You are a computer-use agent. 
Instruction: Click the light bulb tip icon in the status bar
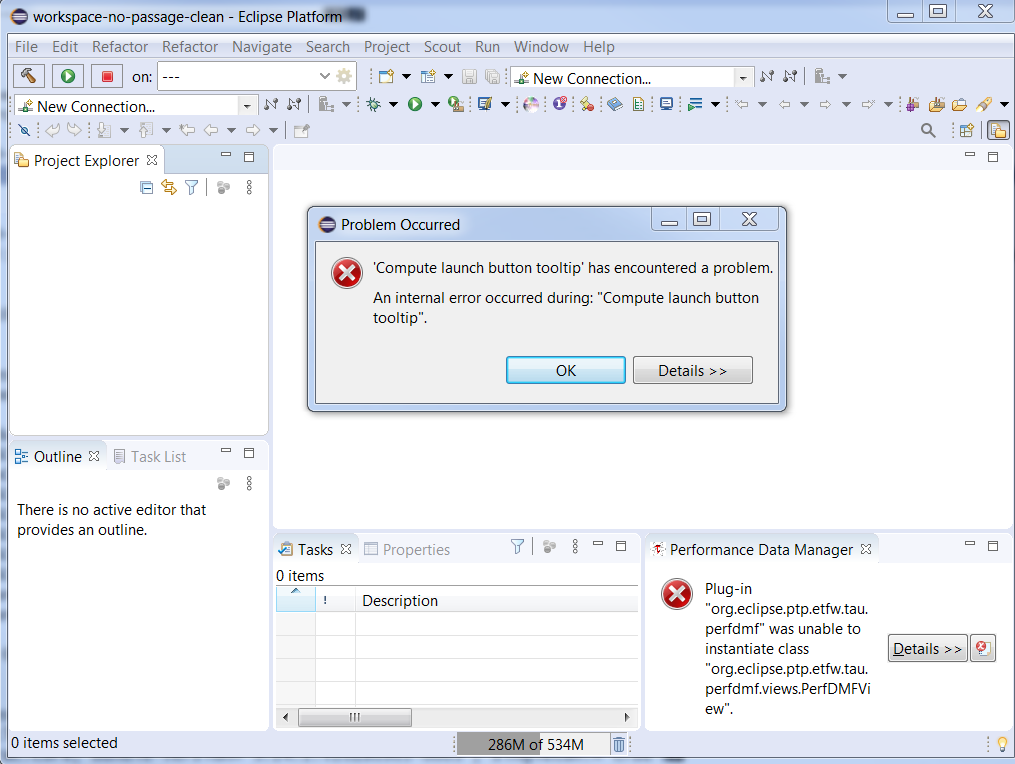[1002, 745]
